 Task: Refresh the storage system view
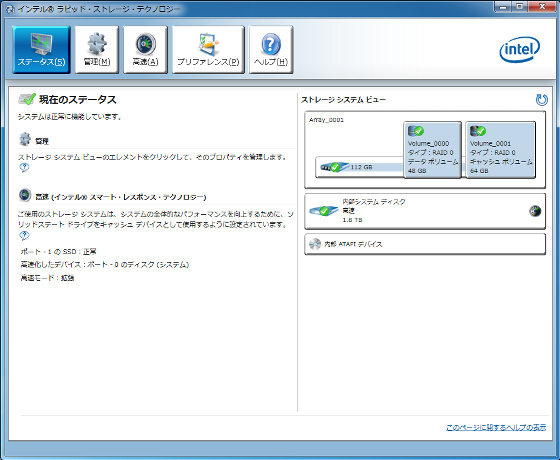(x=541, y=100)
